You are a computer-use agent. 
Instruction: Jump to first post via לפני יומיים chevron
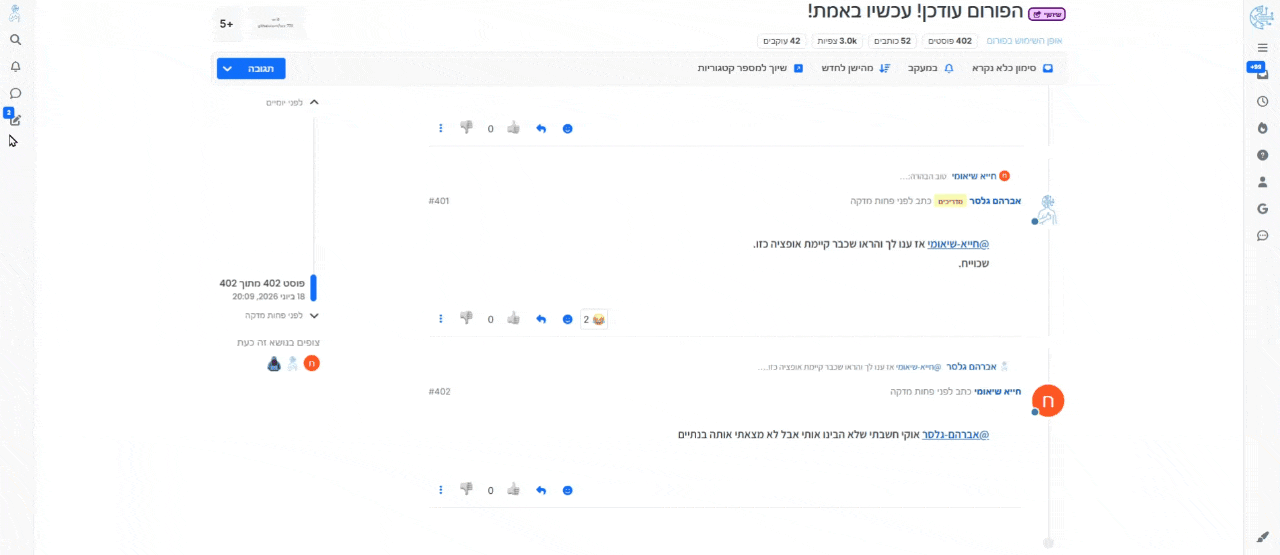(314, 102)
